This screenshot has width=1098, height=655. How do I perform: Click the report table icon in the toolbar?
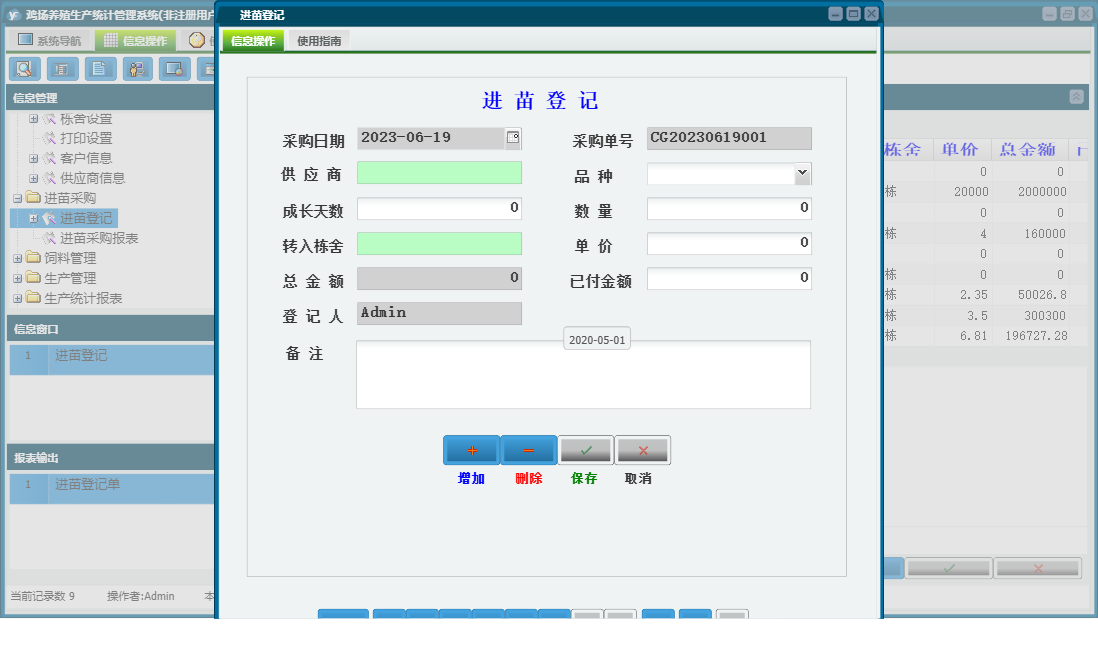pyautogui.click(x=62, y=69)
